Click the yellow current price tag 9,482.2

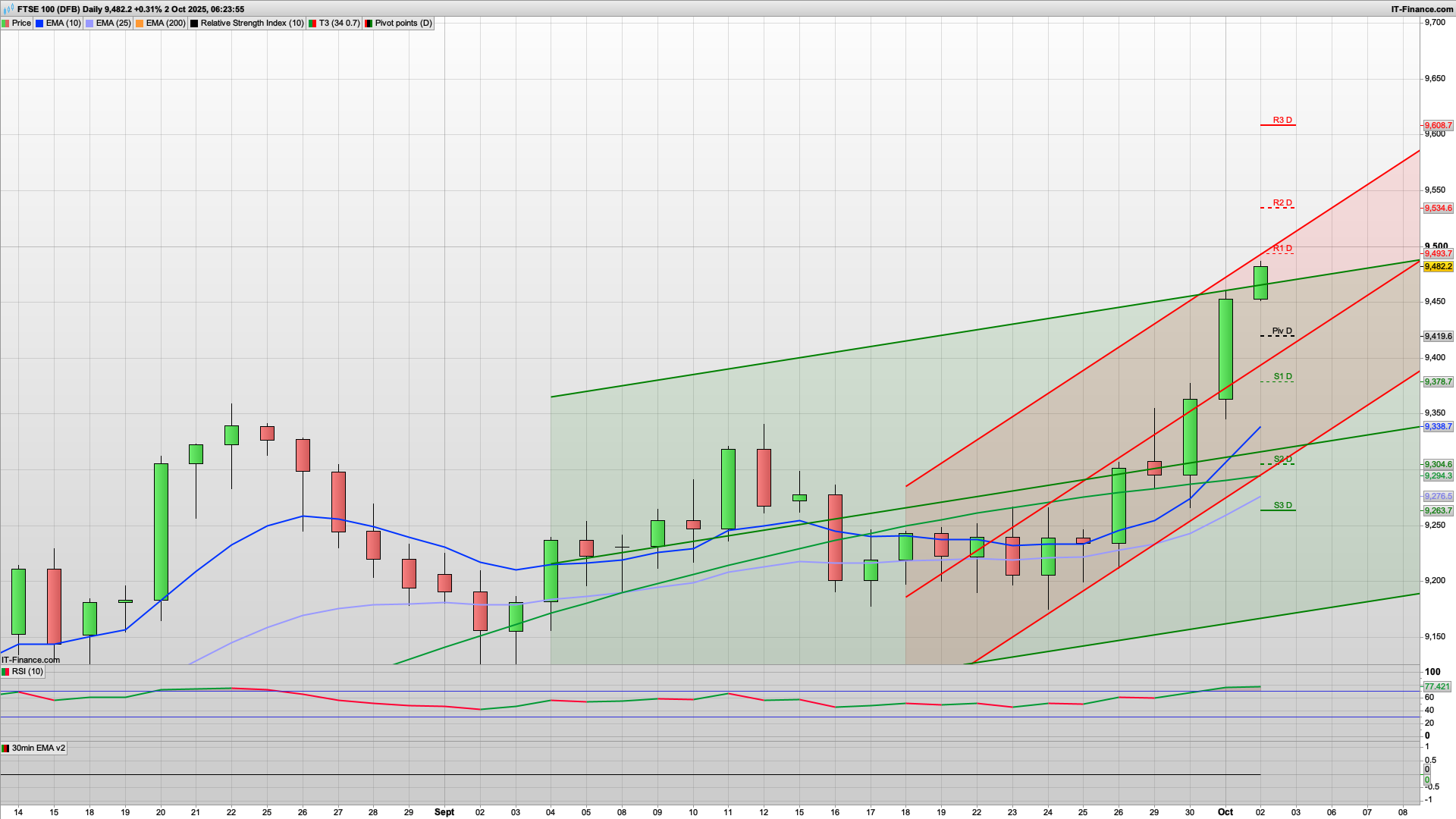tap(1438, 267)
